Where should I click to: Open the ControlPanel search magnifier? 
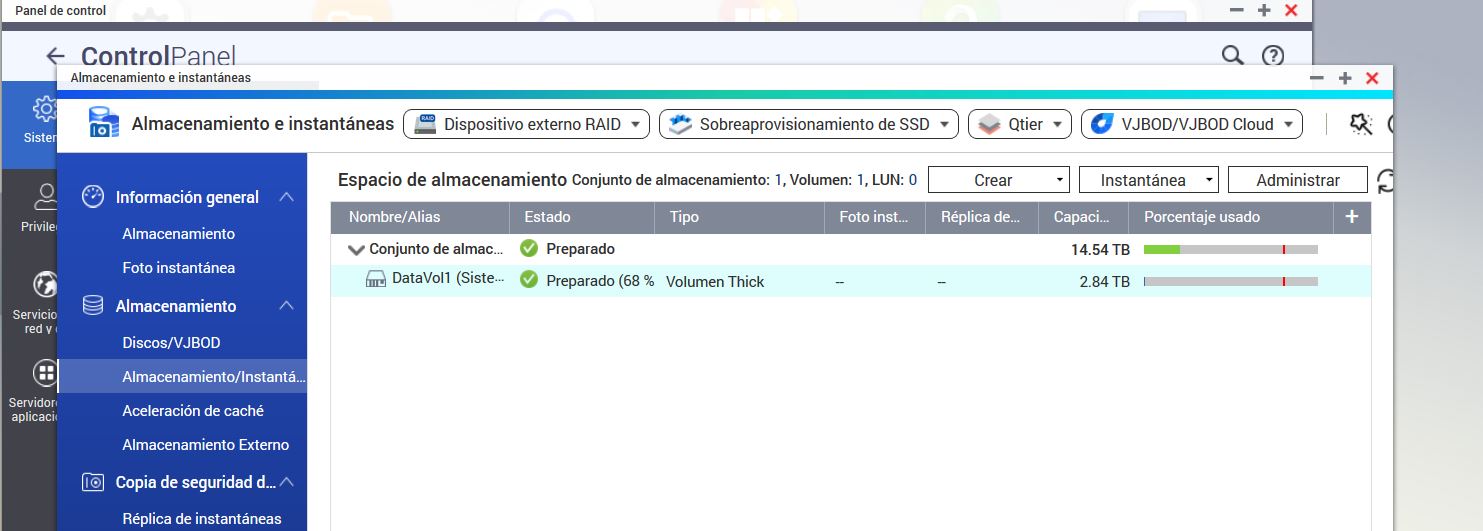(1233, 56)
